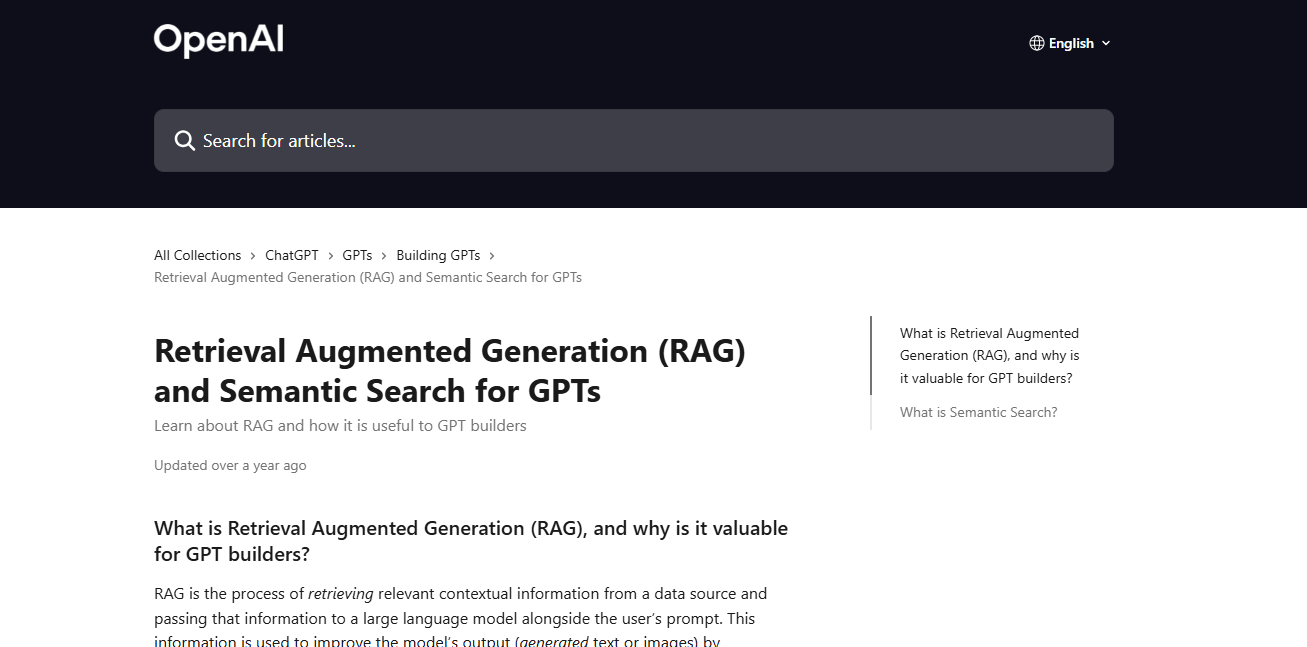Screen dimensions: 1307x647
Task: Open the ChatGPT breadcrumb link
Action: click(292, 255)
